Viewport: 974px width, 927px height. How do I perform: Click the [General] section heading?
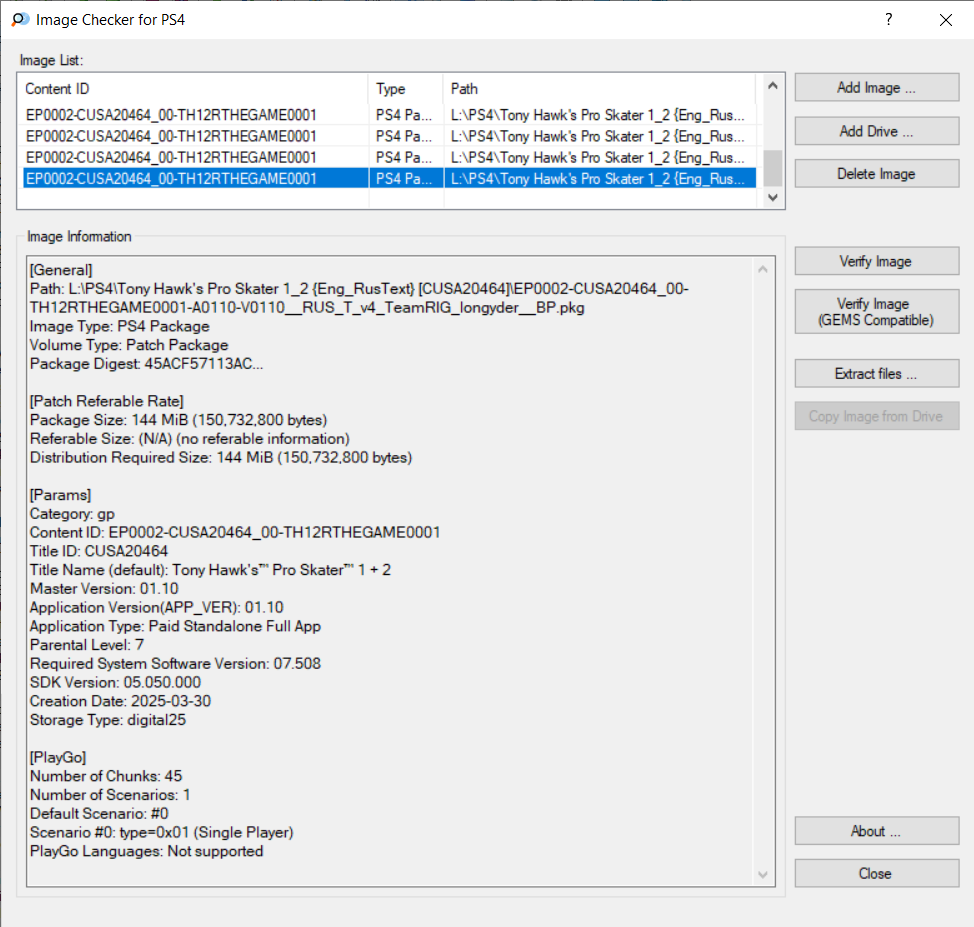[61, 270]
